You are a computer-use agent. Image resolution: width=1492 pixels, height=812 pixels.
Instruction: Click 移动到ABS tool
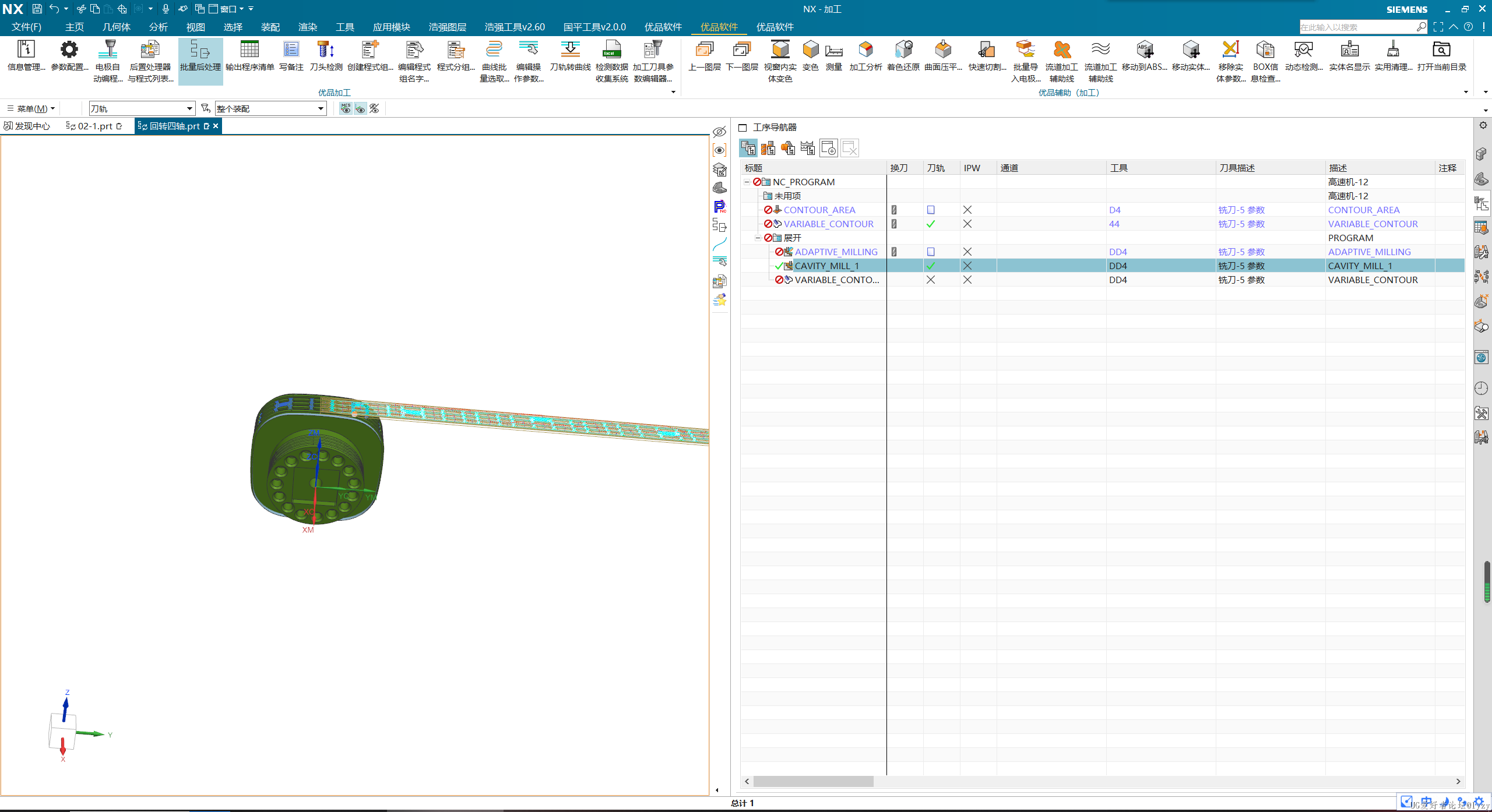(1145, 57)
